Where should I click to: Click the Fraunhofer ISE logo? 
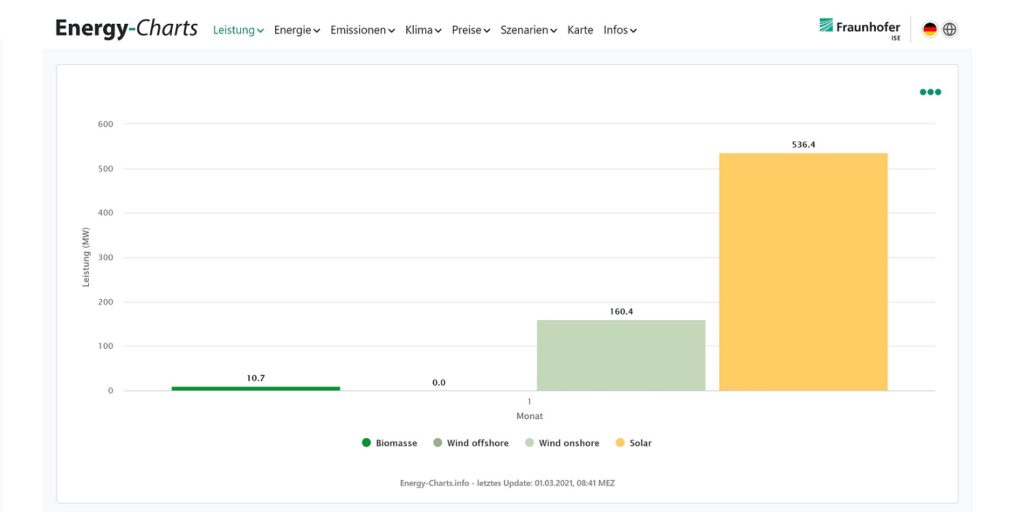coord(859,28)
